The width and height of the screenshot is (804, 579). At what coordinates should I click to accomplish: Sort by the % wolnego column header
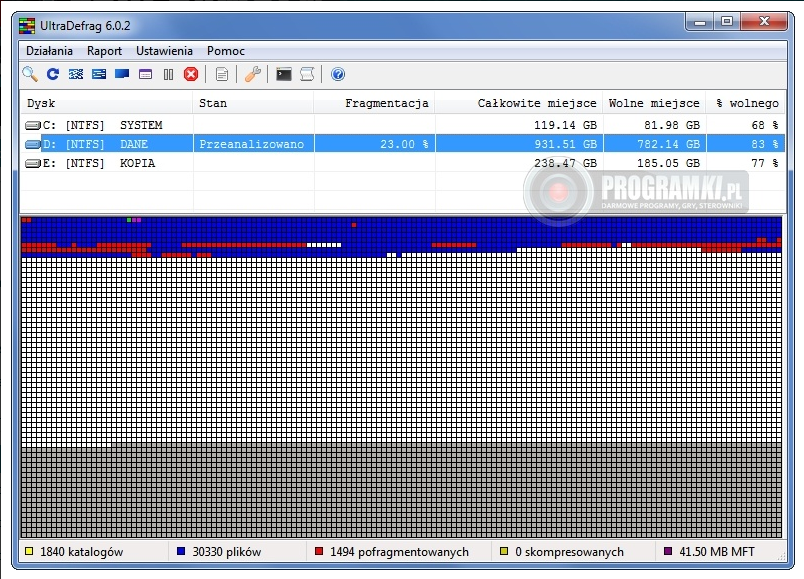tap(746, 103)
